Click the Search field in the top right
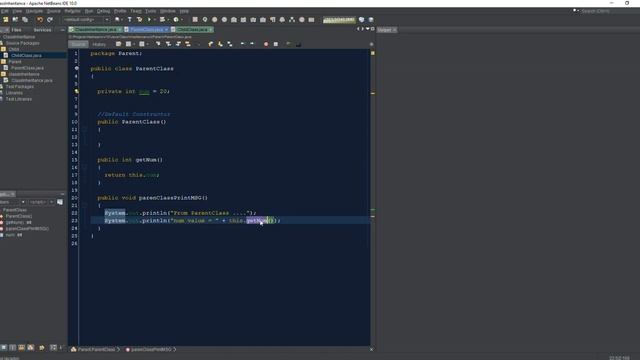 point(608,11)
